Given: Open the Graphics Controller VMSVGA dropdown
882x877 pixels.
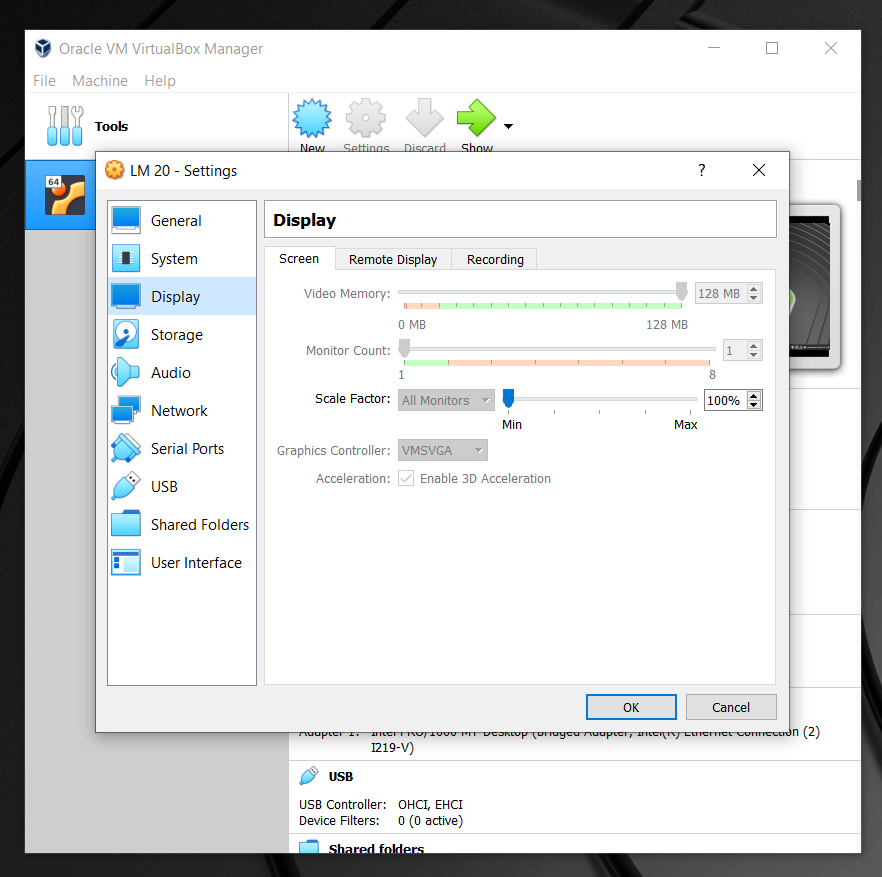Looking at the screenshot, I should click(x=443, y=451).
